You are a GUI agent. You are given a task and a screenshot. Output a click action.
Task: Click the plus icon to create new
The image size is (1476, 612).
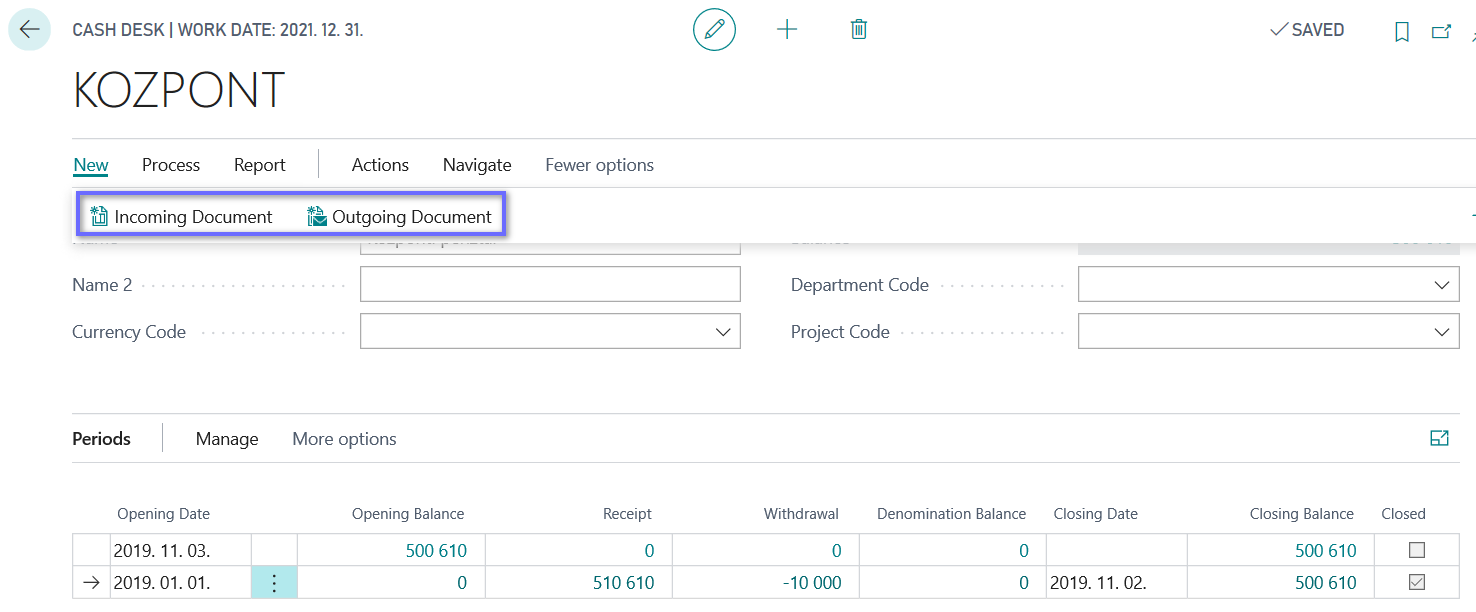[x=787, y=29]
